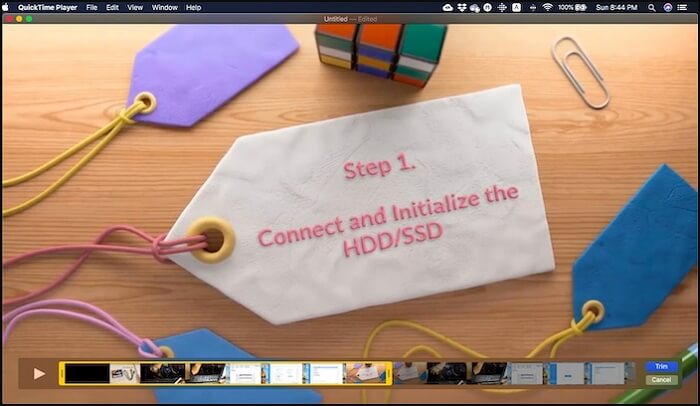Open the QuickTime Player app menu

pyautogui.click(x=48, y=7)
